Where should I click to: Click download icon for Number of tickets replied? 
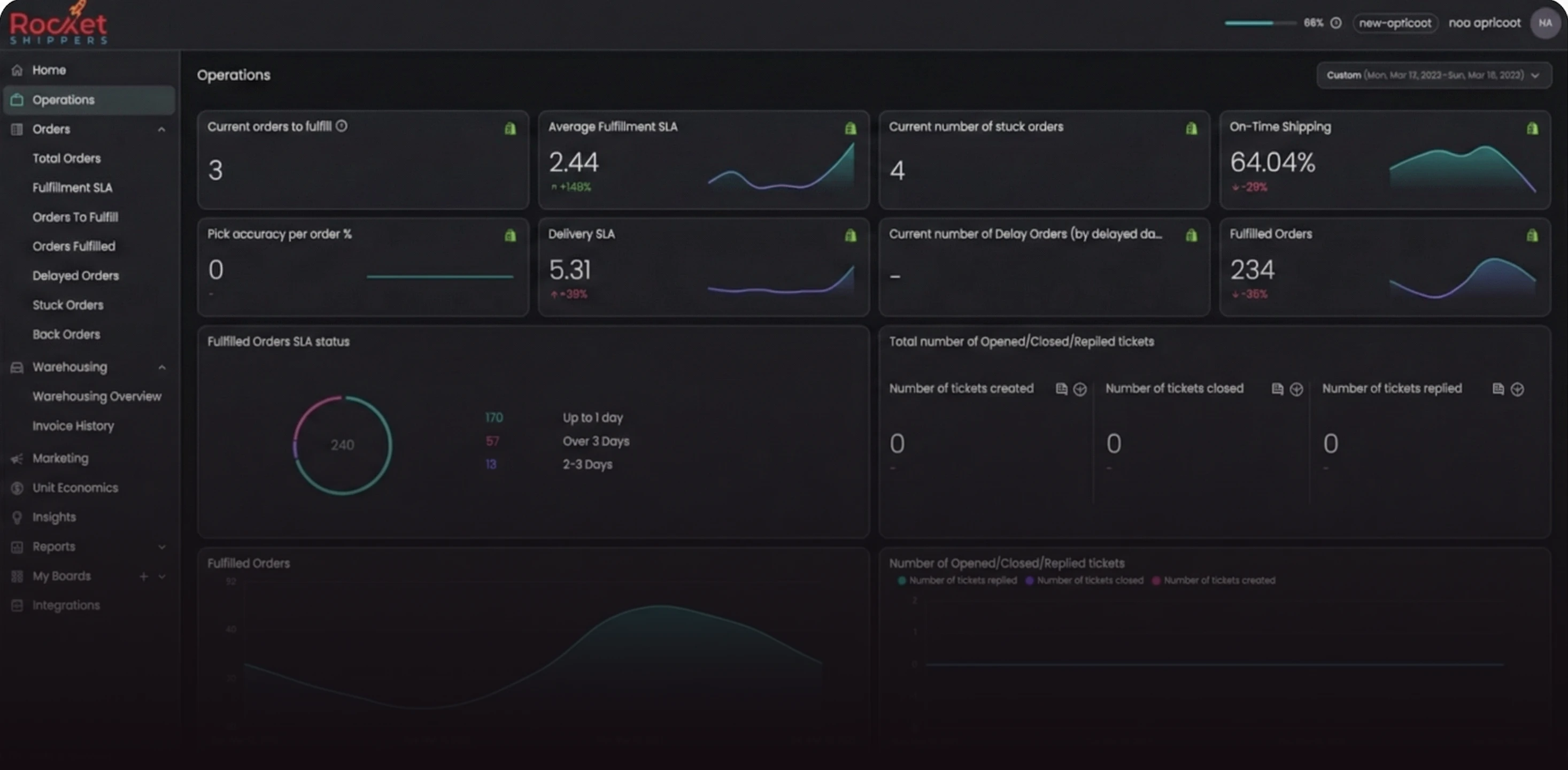coord(1517,389)
